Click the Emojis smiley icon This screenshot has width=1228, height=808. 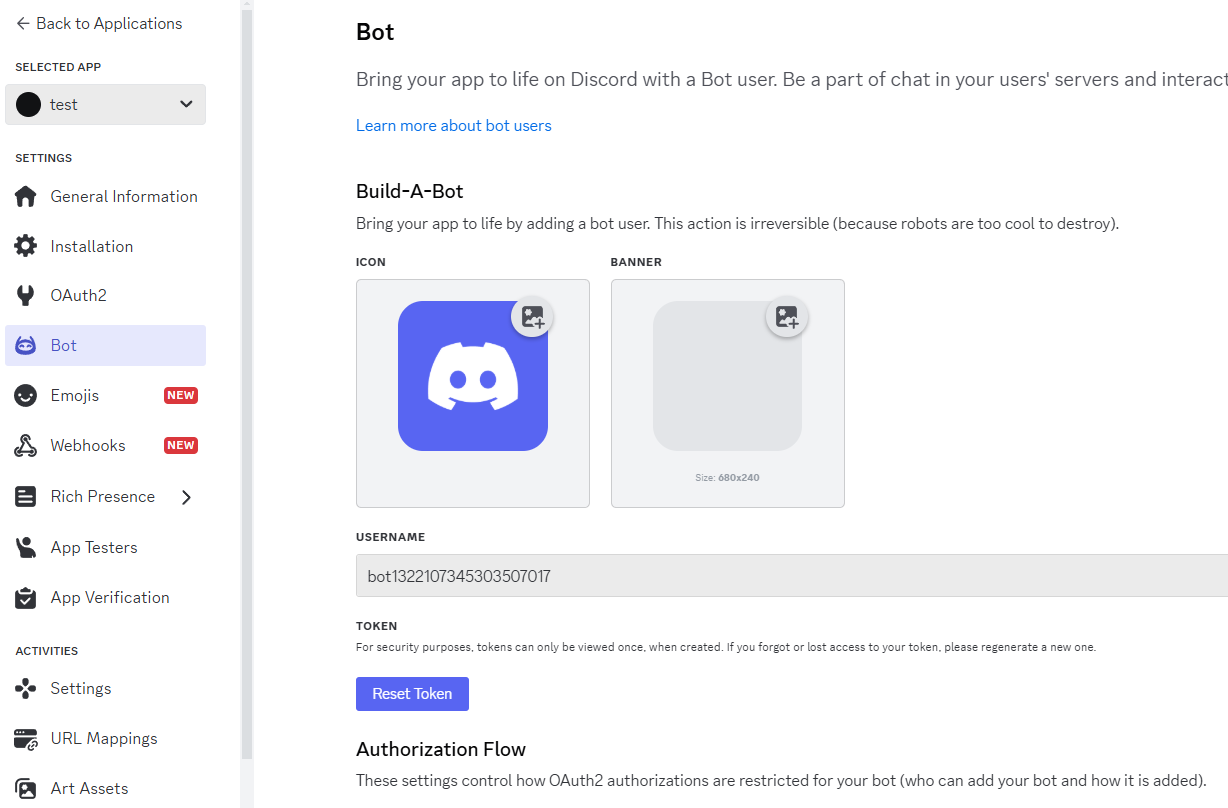(26, 396)
